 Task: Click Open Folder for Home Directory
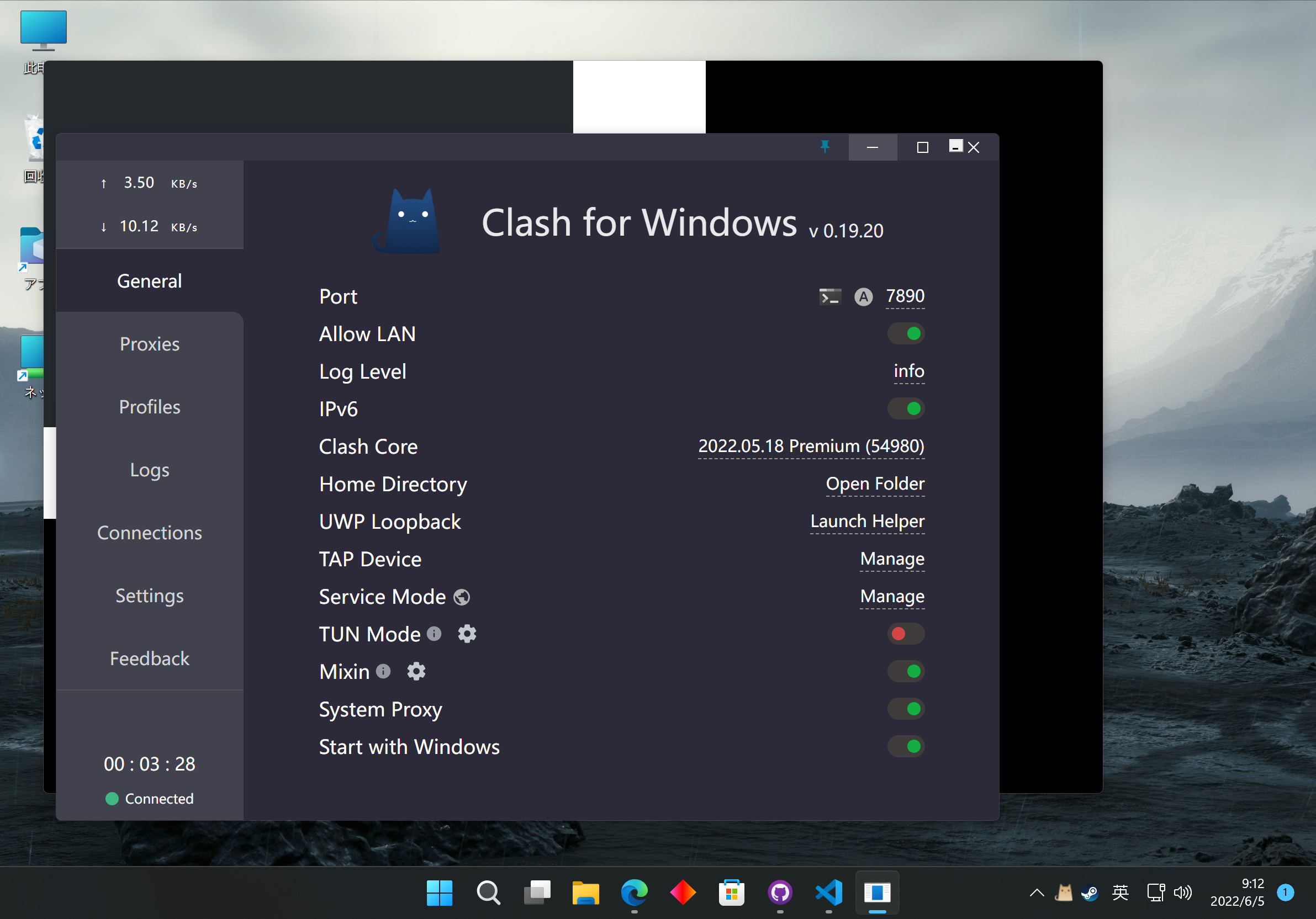pos(875,484)
